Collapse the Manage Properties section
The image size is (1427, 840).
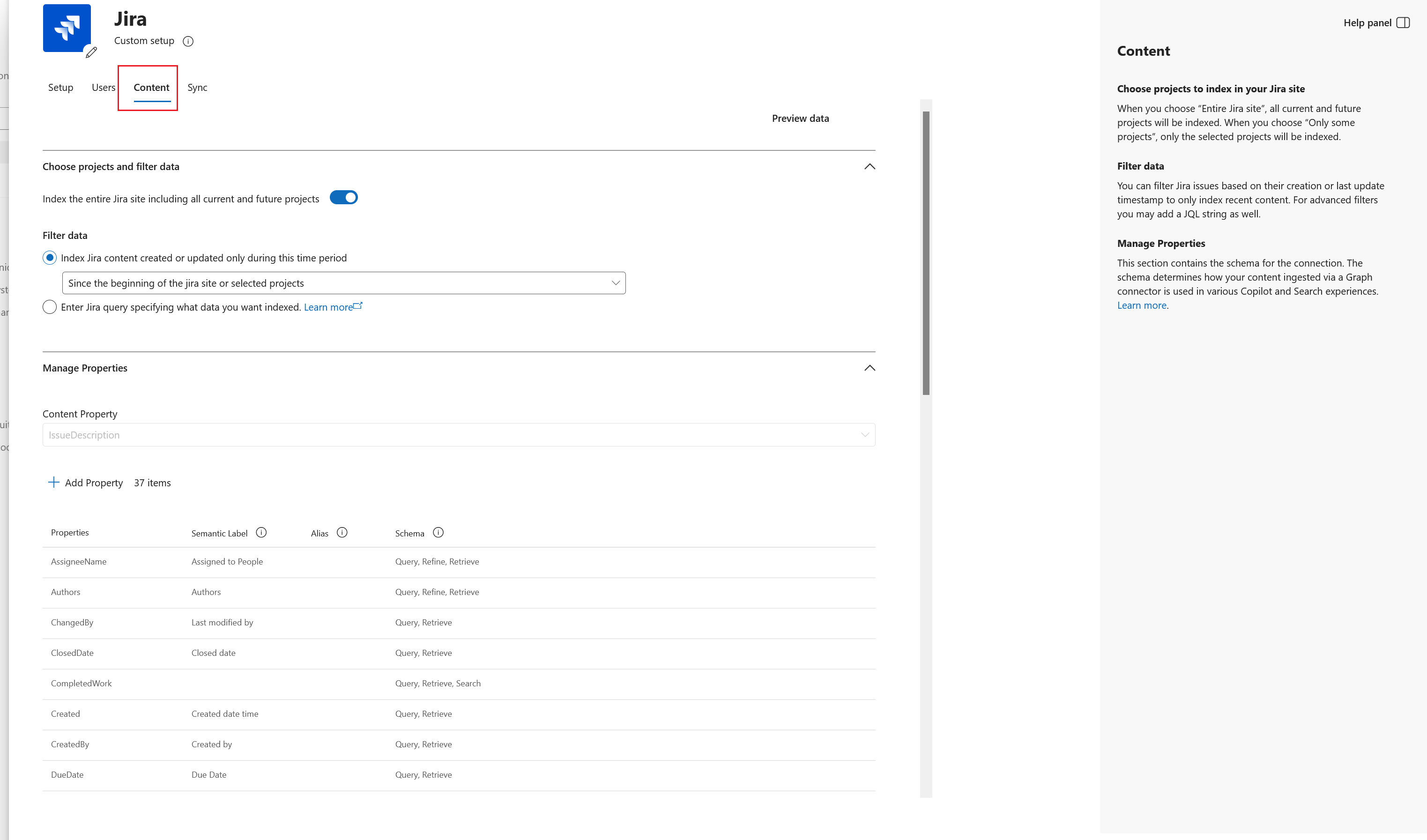pyautogui.click(x=870, y=368)
